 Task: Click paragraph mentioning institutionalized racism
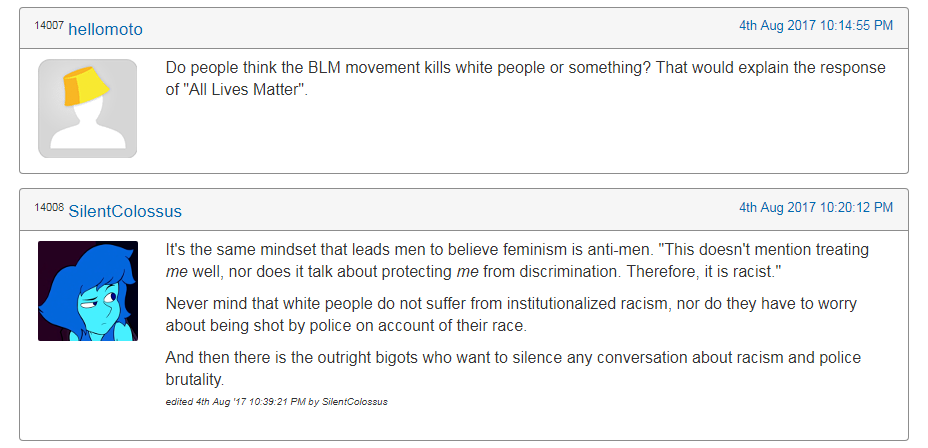511,315
